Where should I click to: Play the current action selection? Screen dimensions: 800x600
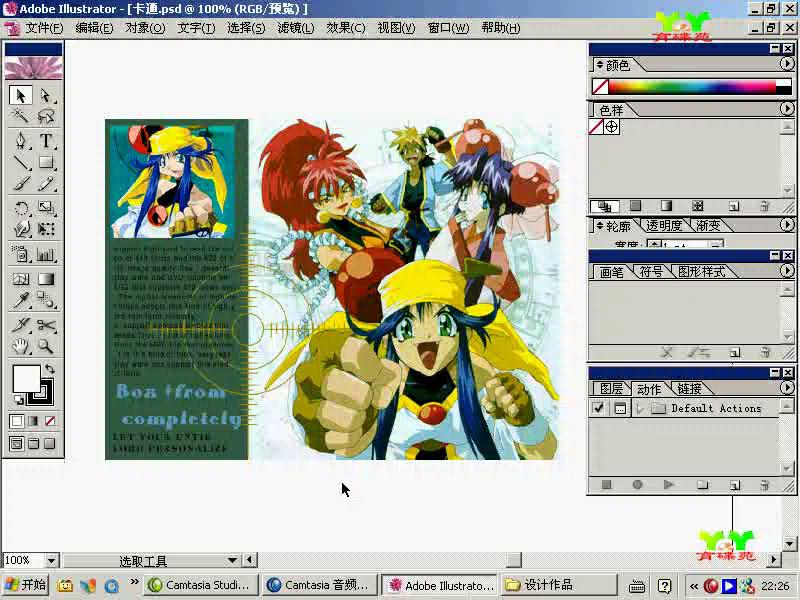click(x=668, y=485)
